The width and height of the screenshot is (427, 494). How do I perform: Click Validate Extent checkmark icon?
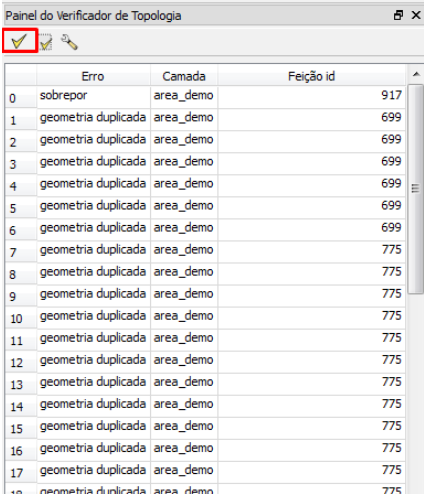click(x=46, y=42)
